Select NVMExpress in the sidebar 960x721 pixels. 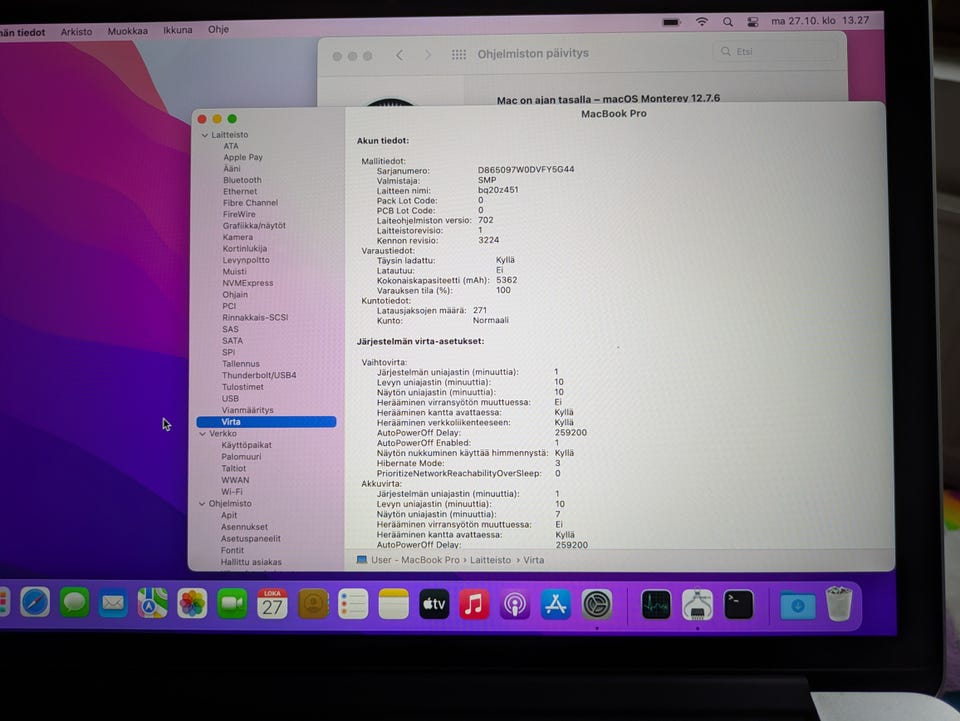[x=247, y=283]
